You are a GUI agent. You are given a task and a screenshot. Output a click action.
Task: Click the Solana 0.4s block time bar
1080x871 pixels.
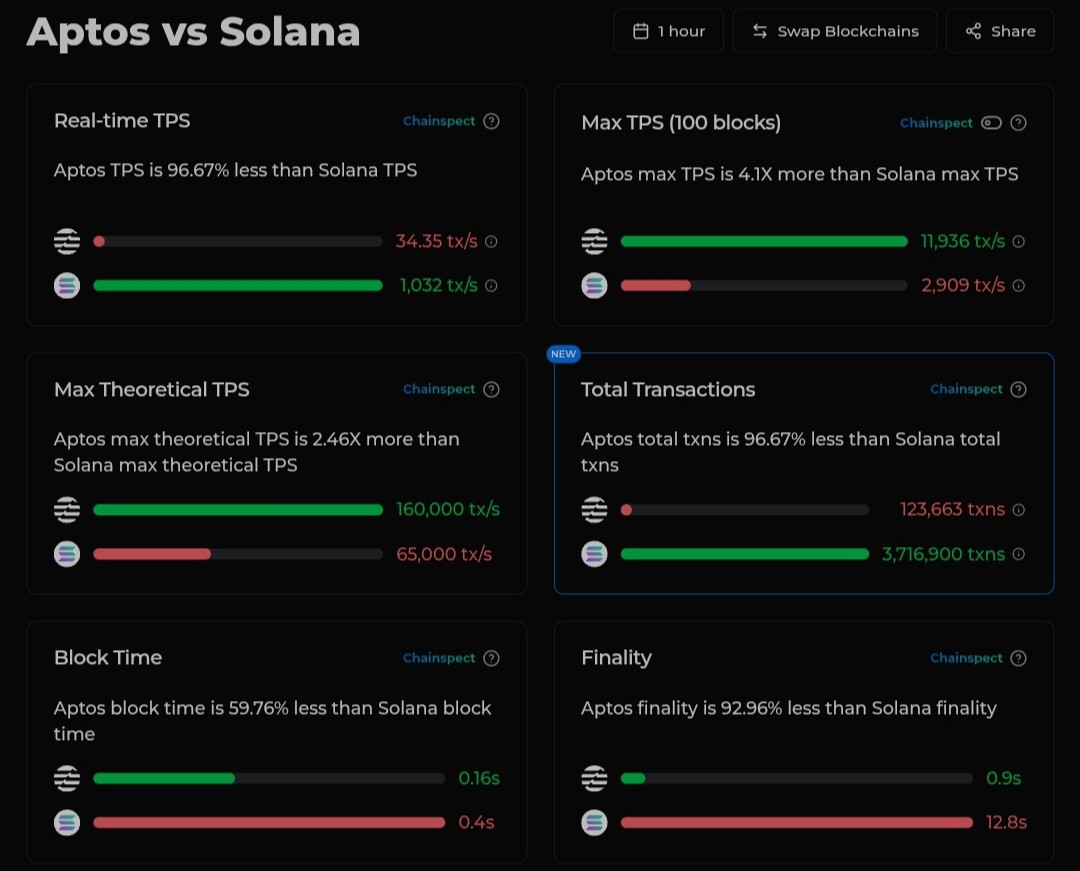[269, 823]
